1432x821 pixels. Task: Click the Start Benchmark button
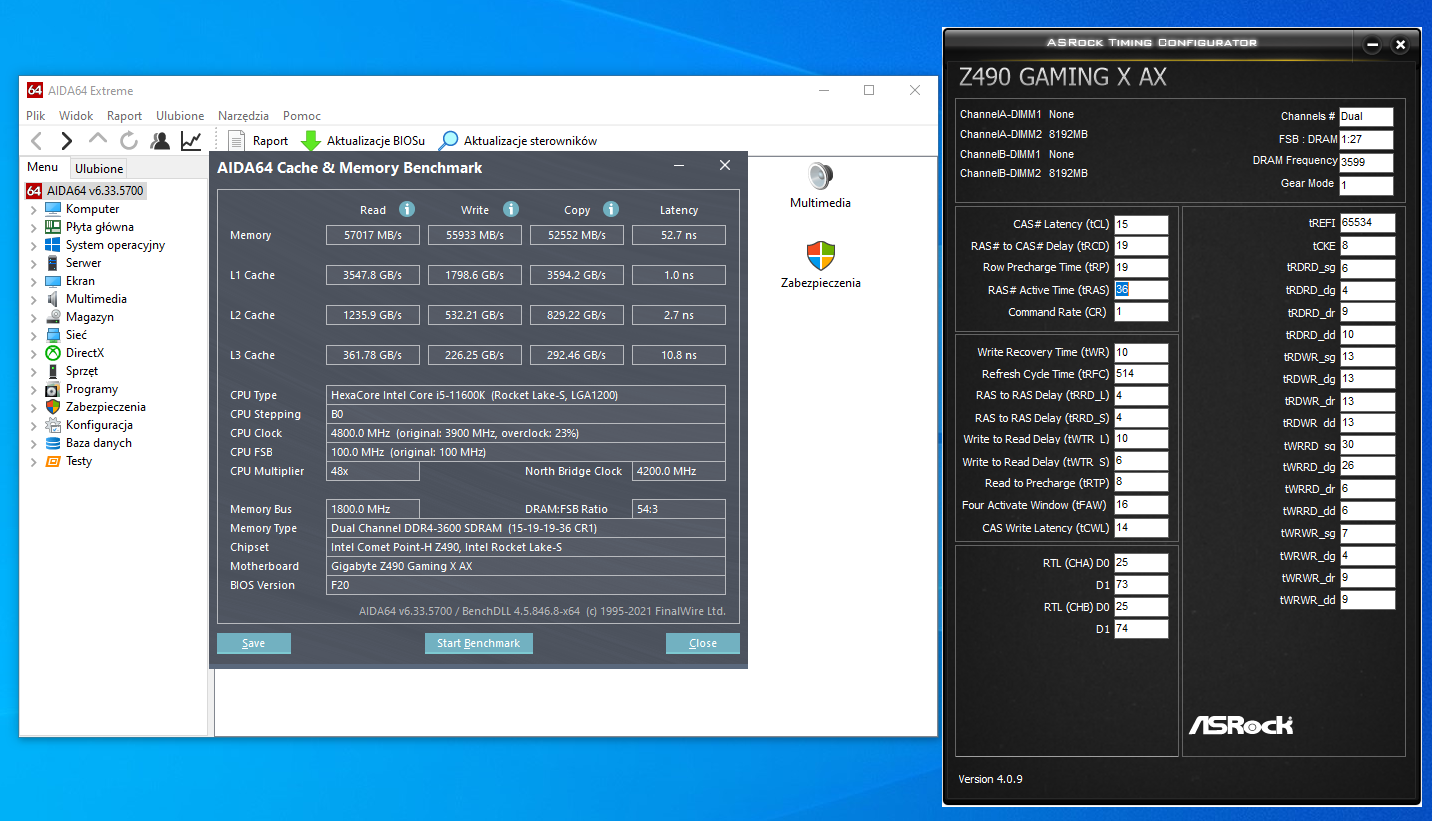479,643
